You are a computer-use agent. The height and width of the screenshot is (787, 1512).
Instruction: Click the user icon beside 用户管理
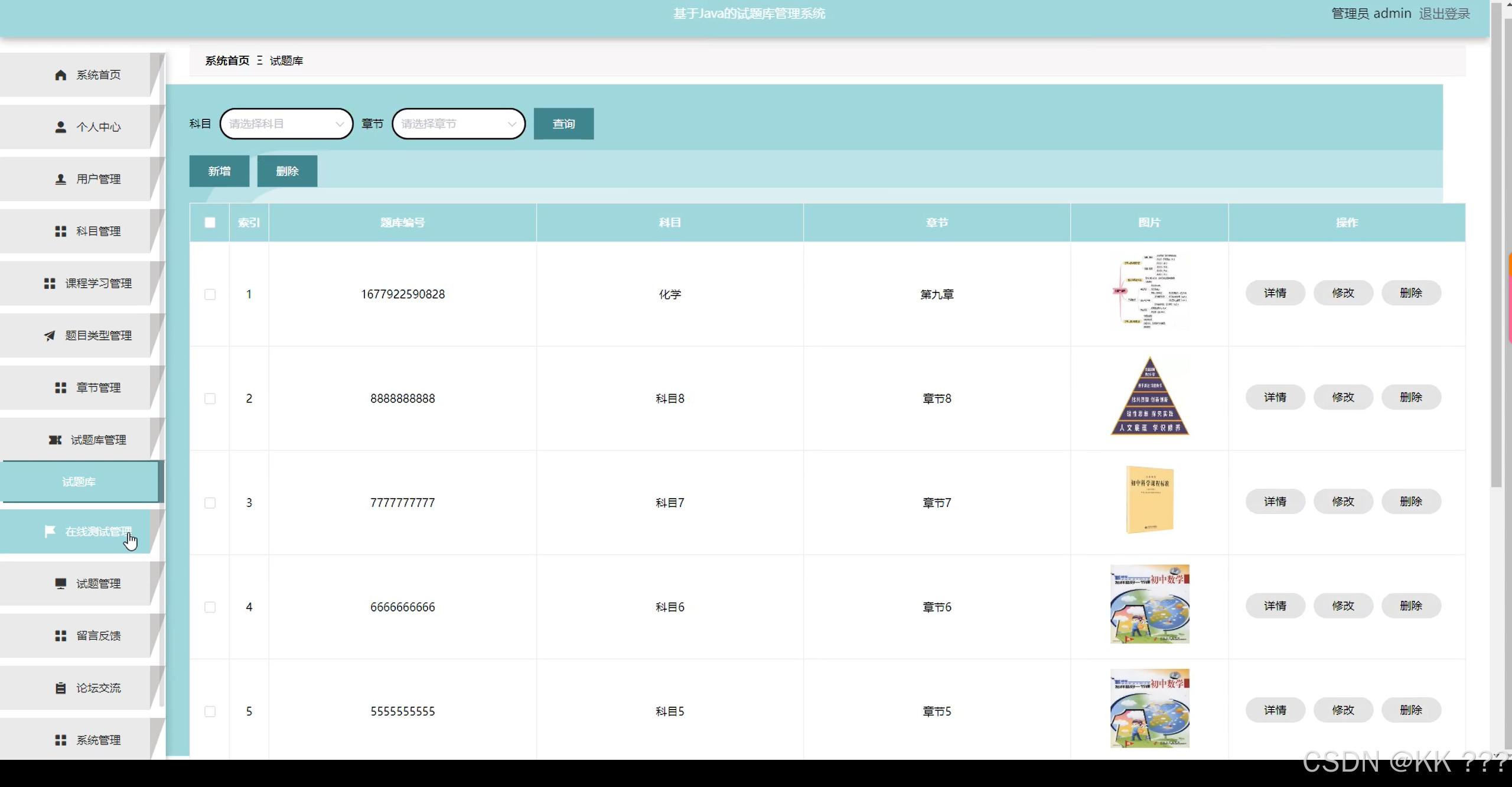click(60, 179)
